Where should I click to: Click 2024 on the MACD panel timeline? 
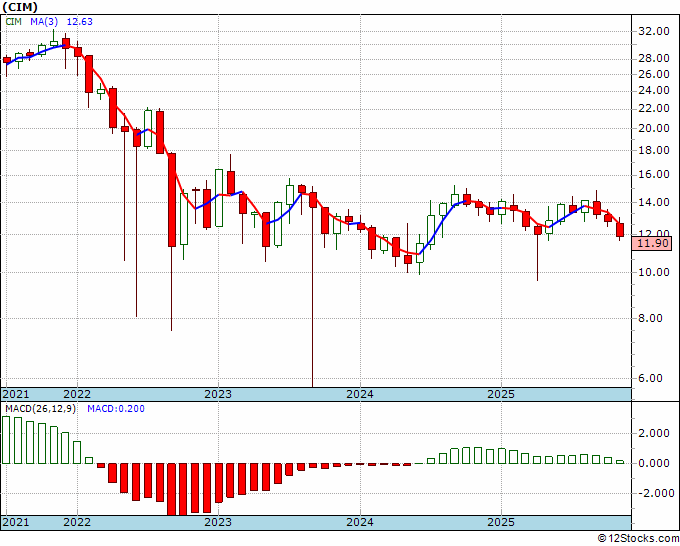[x=360, y=522]
